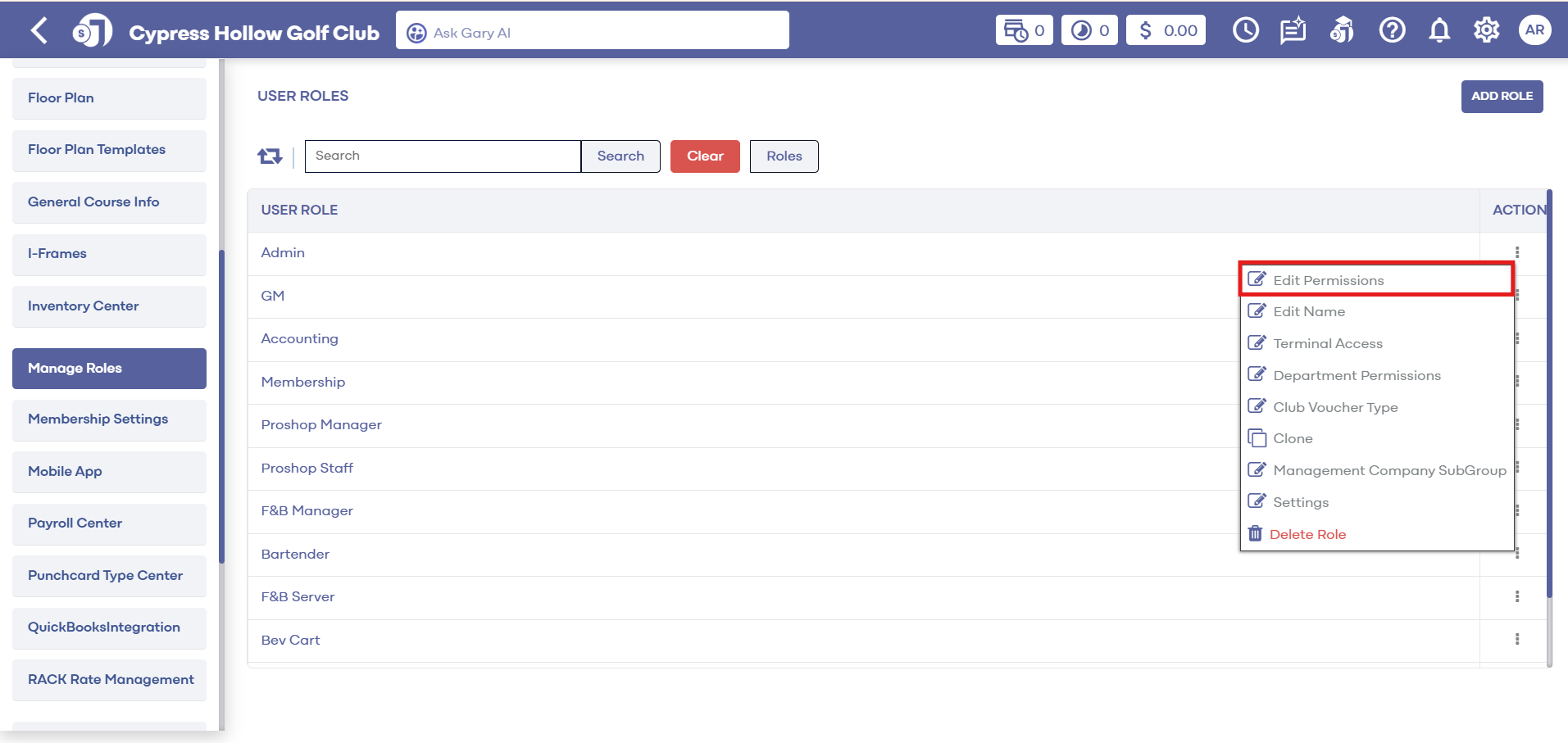This screenshot has width=1568, height=743.
Task: Open the clock time-tracking icon
Action: coord(1245,31)
